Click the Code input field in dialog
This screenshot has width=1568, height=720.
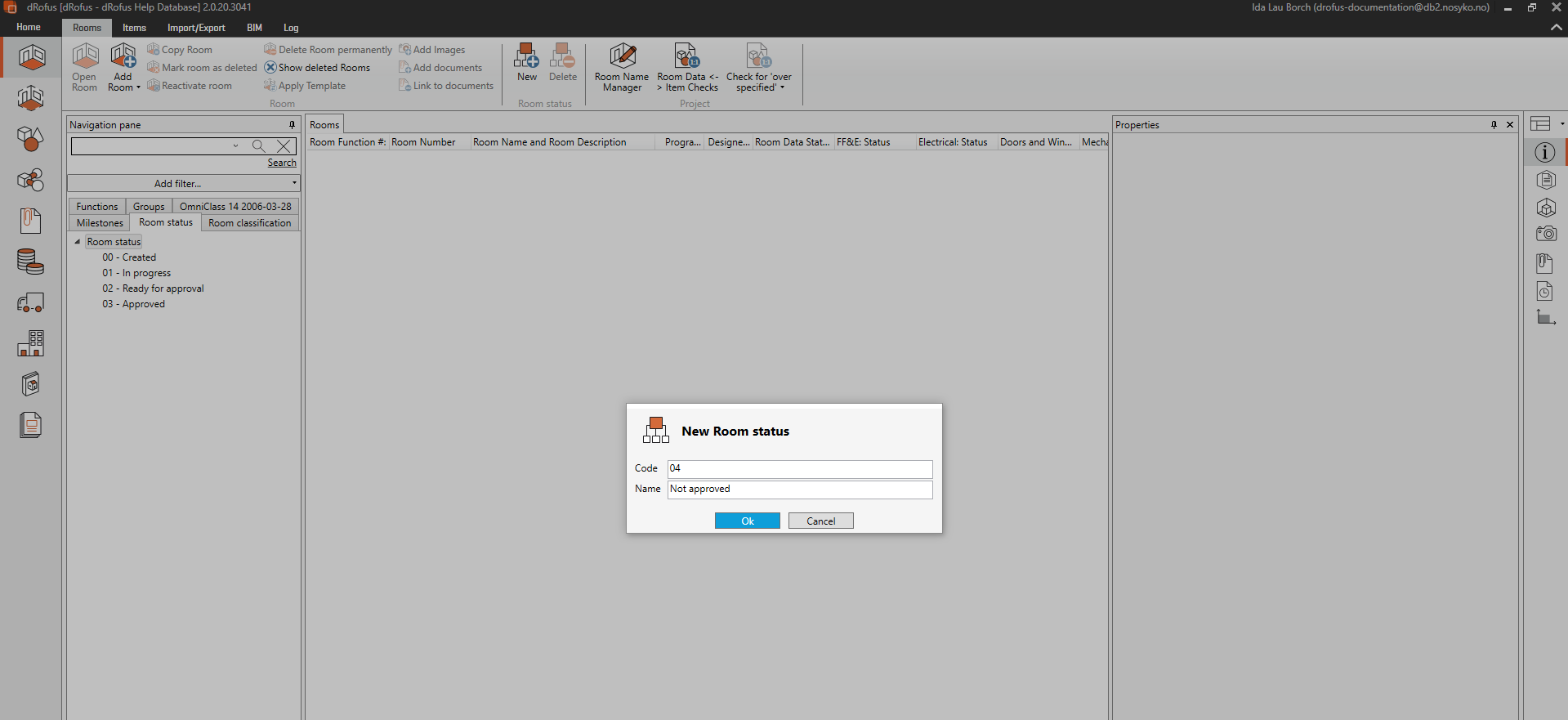[x=800, y=469]
